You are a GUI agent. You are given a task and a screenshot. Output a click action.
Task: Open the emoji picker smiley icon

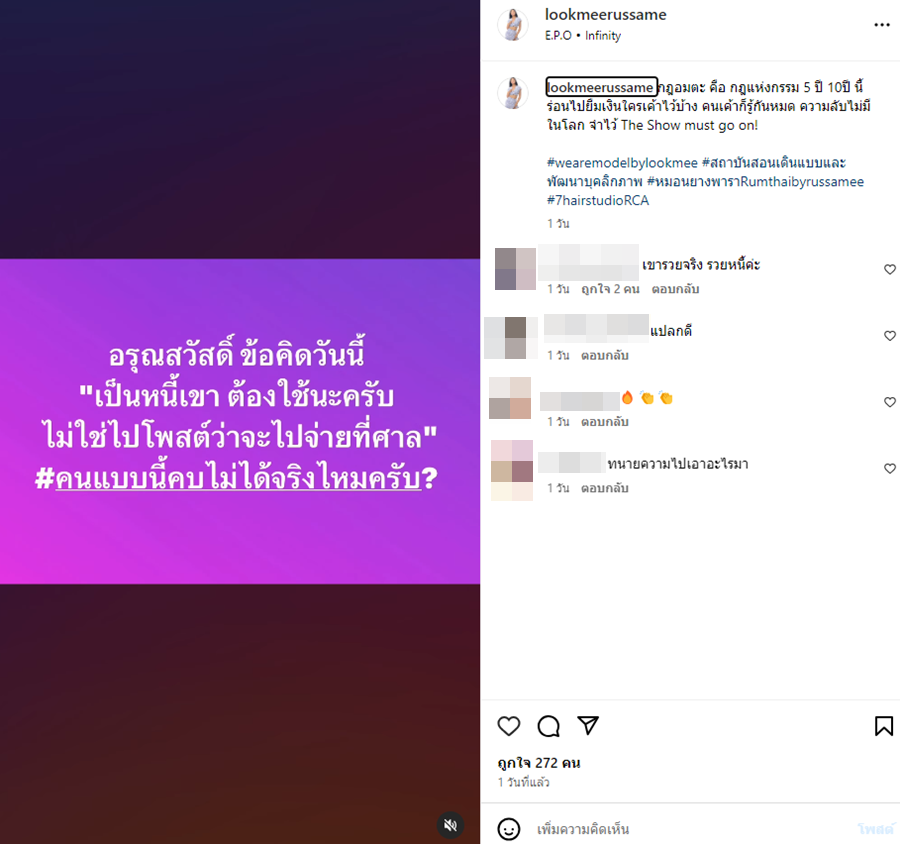click(509, 829)
